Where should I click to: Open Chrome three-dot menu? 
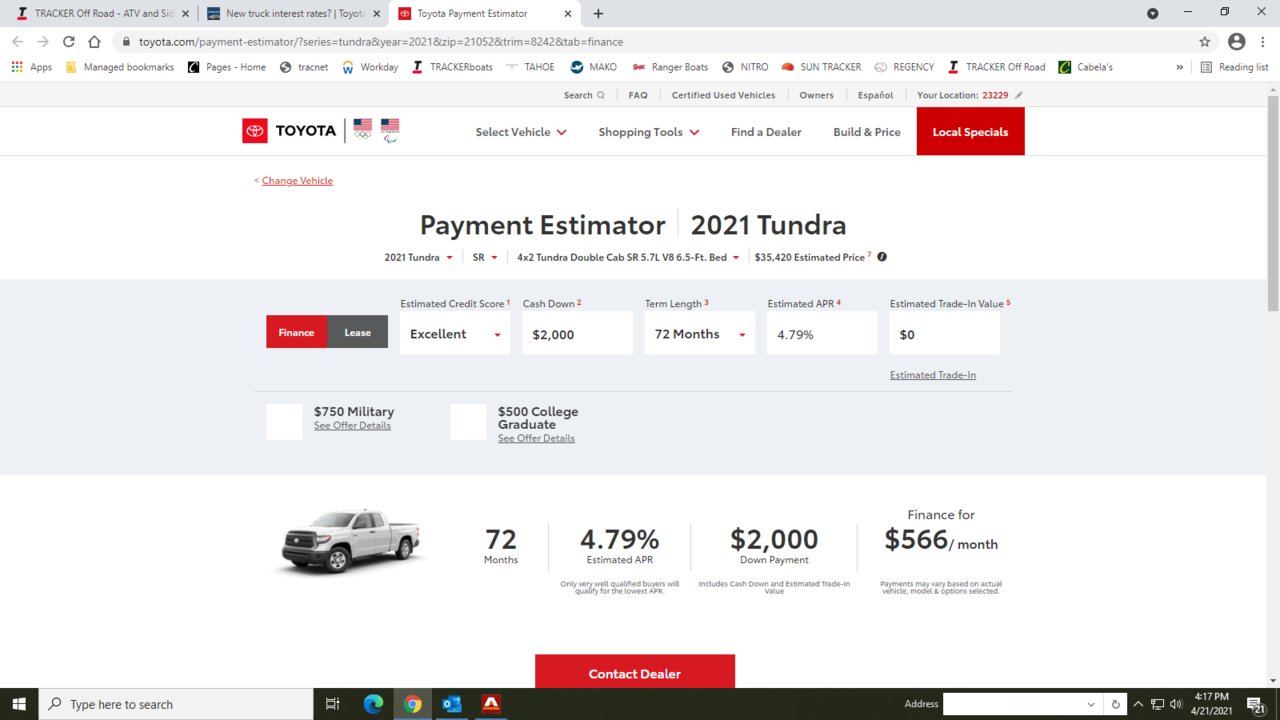coord(1264,42)
